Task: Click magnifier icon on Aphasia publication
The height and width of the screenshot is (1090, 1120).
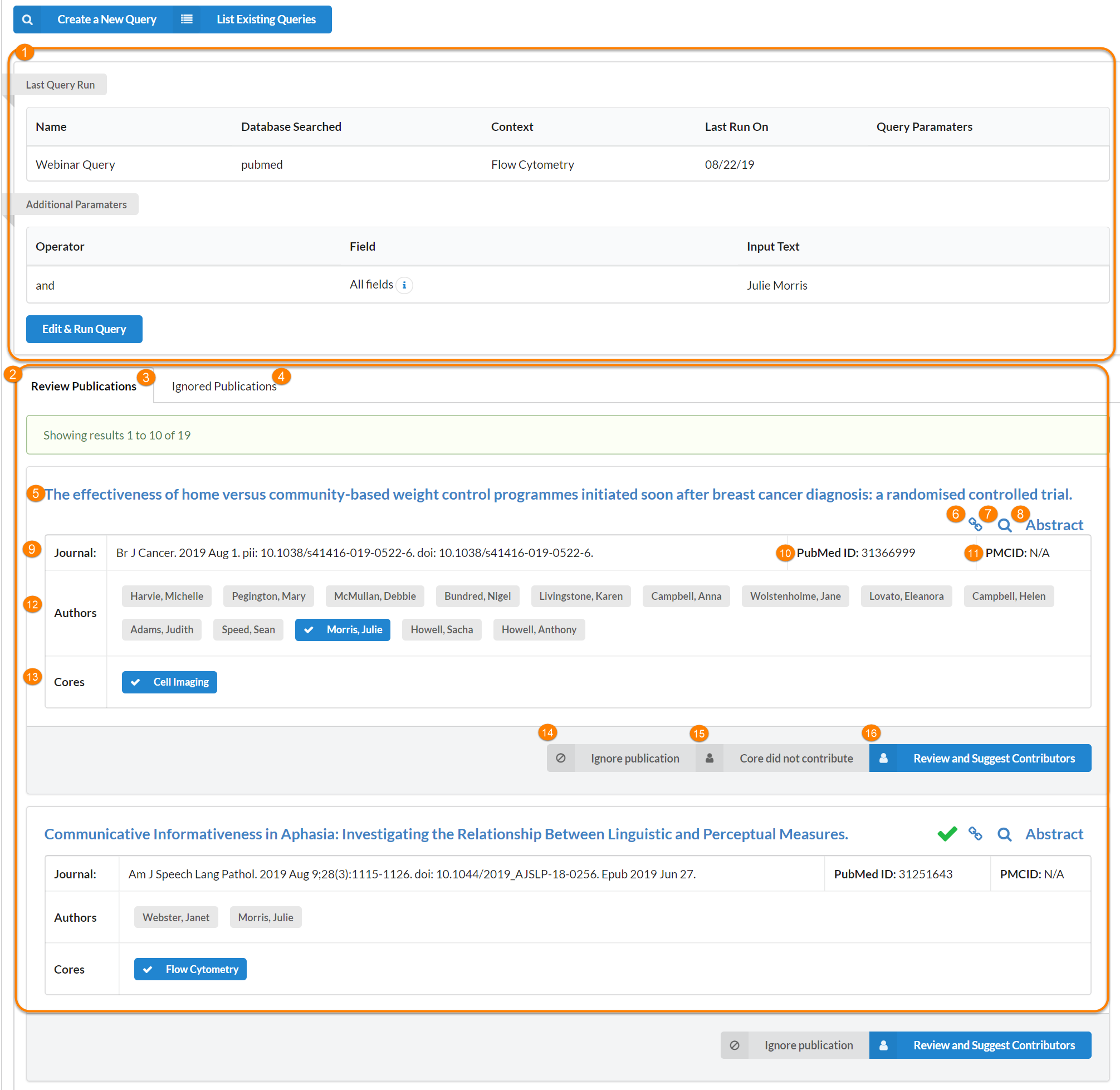Action: click(1004, 834)
